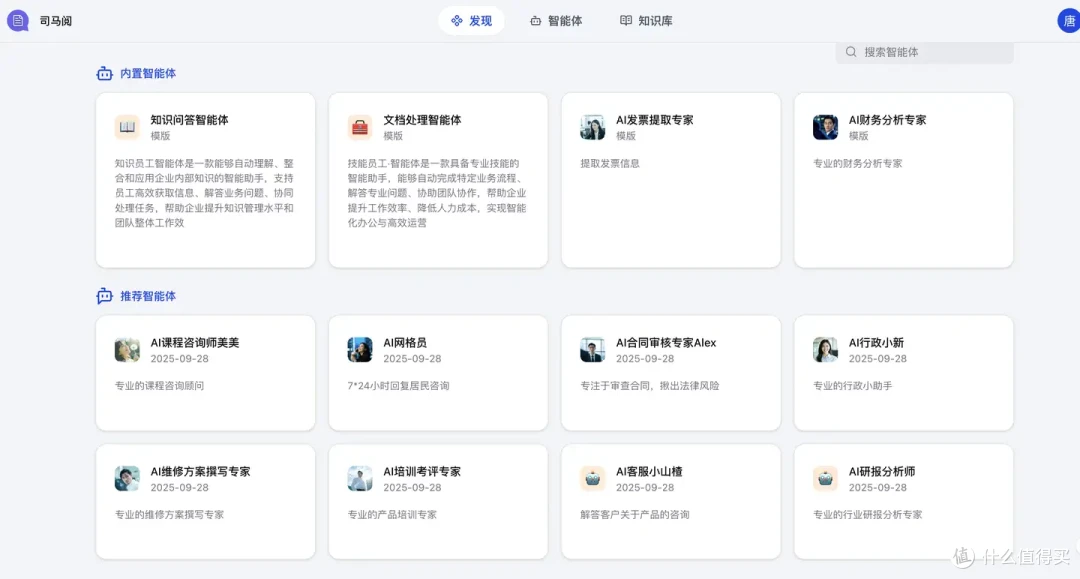The height and width of the screenshot is (579, 1080).
Task: Click the AI培训考评专家 avatar
Action: pyautogui.click(x=360, y=478)
